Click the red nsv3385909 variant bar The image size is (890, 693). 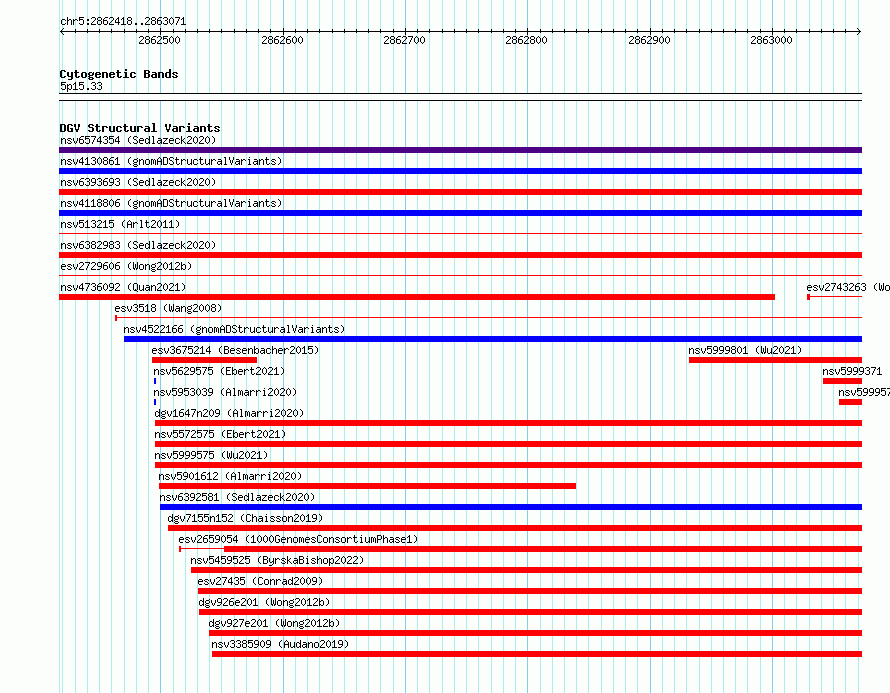coord(537,654)
